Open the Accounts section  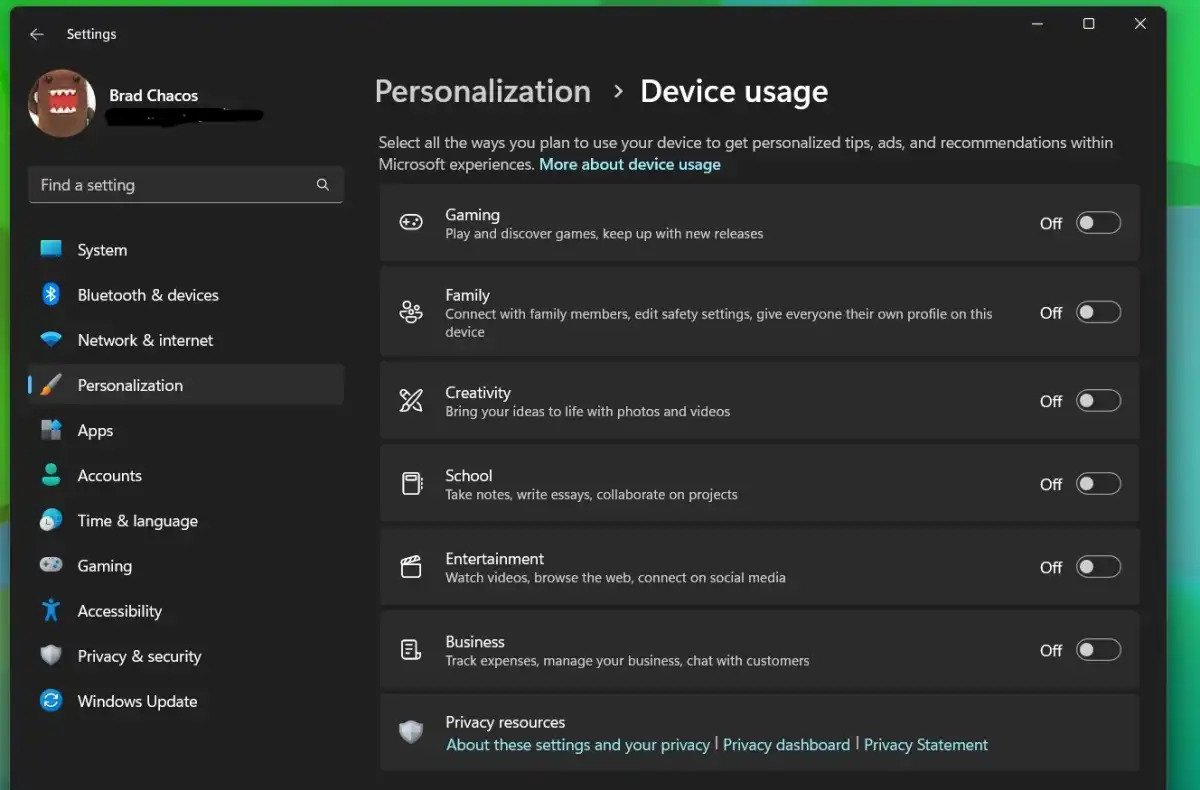click(109, 475)
